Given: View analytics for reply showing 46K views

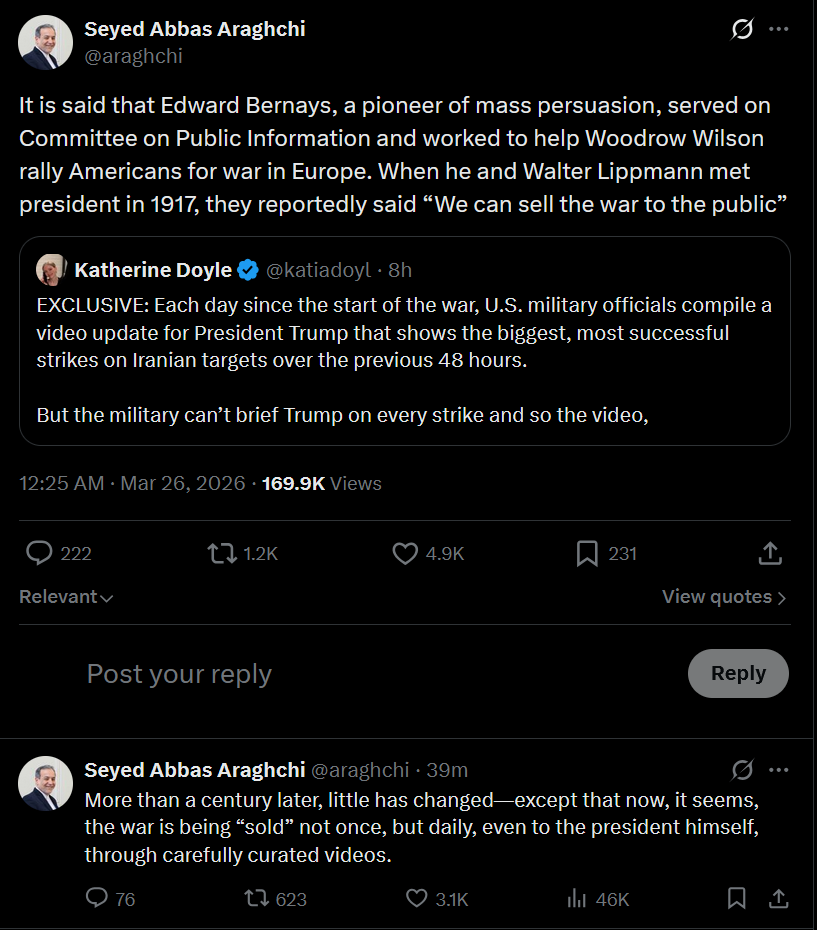Looking at the screenshot, I should [577, 899].
